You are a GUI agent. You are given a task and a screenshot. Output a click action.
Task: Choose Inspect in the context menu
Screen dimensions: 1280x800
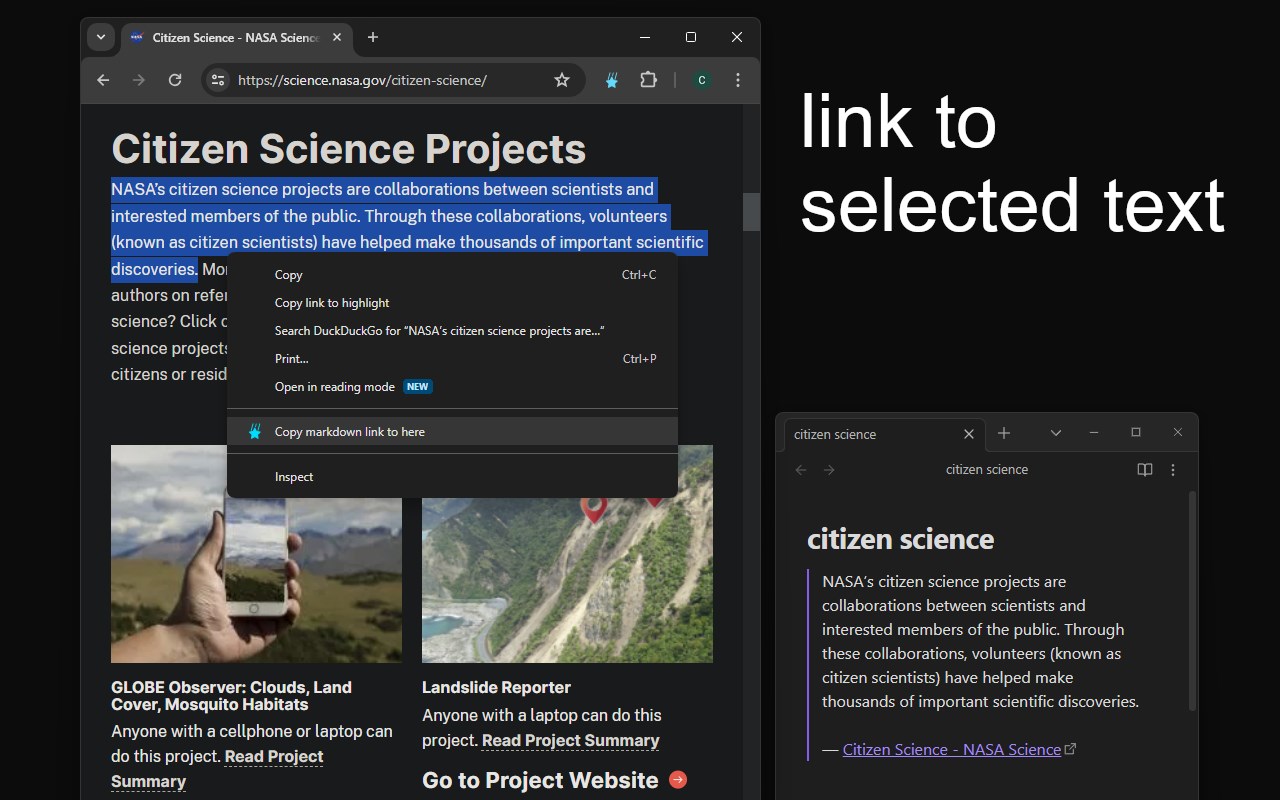453,477
